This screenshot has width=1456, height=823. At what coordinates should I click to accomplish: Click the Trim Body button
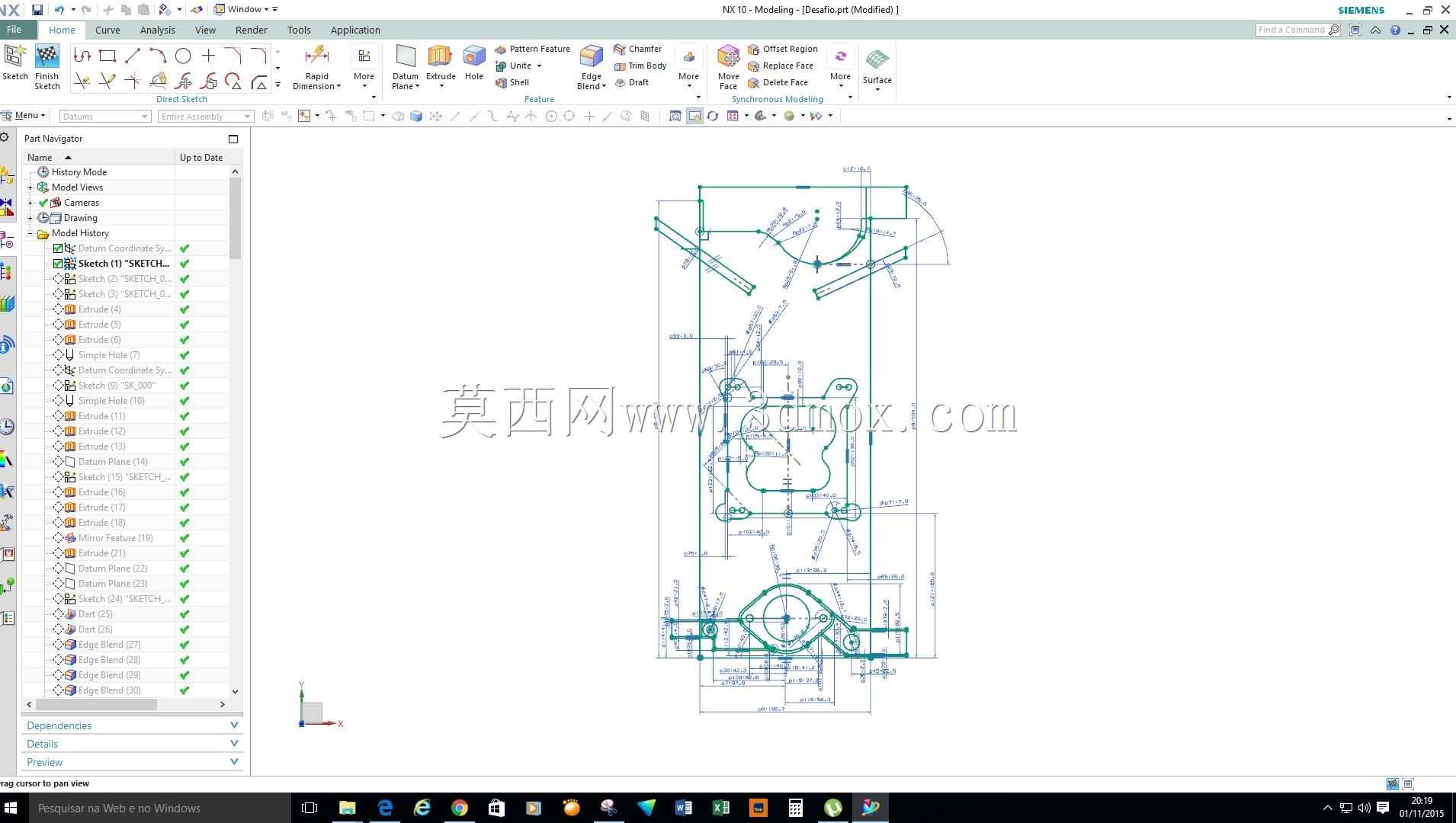click(x=640, y=66)
